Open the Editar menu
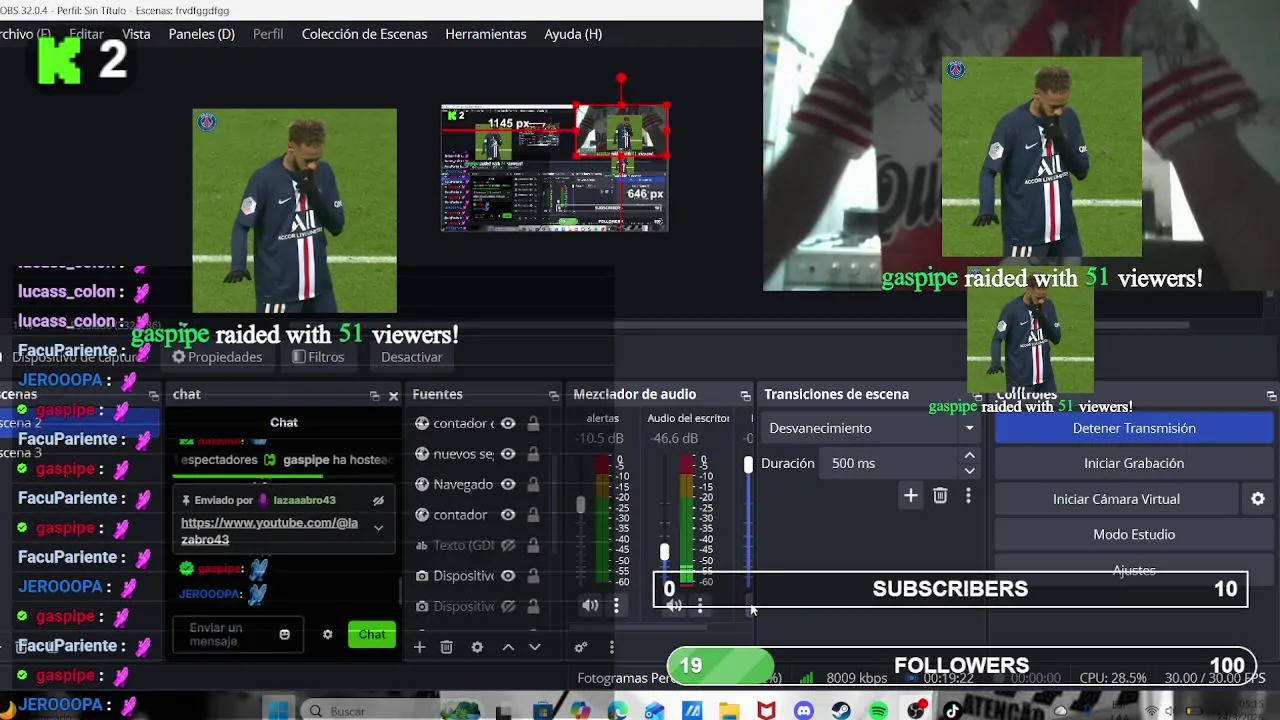The image size is (1280, 720). (x=86, y=34)
